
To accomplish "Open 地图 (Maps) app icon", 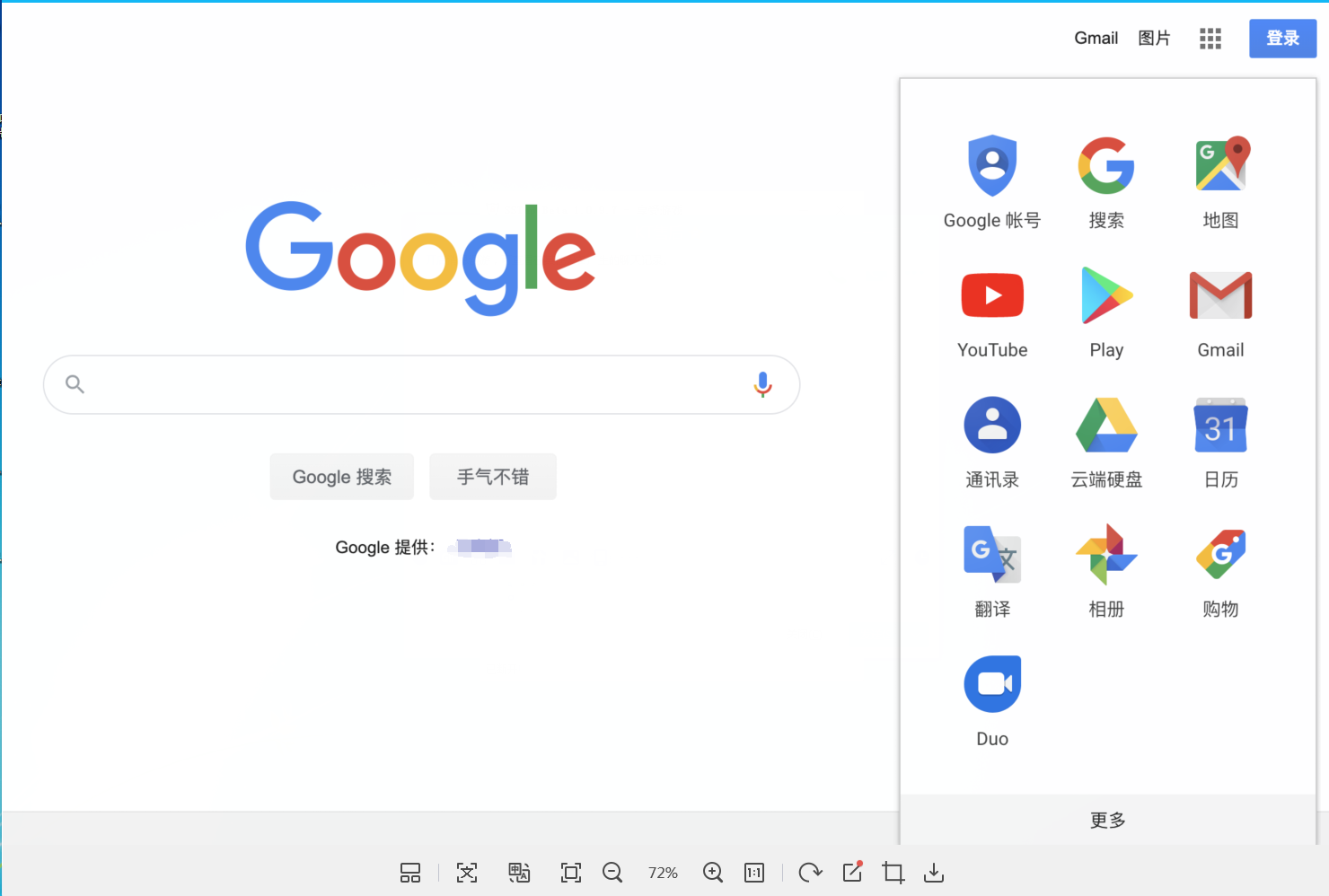I will click(1220, 182).
